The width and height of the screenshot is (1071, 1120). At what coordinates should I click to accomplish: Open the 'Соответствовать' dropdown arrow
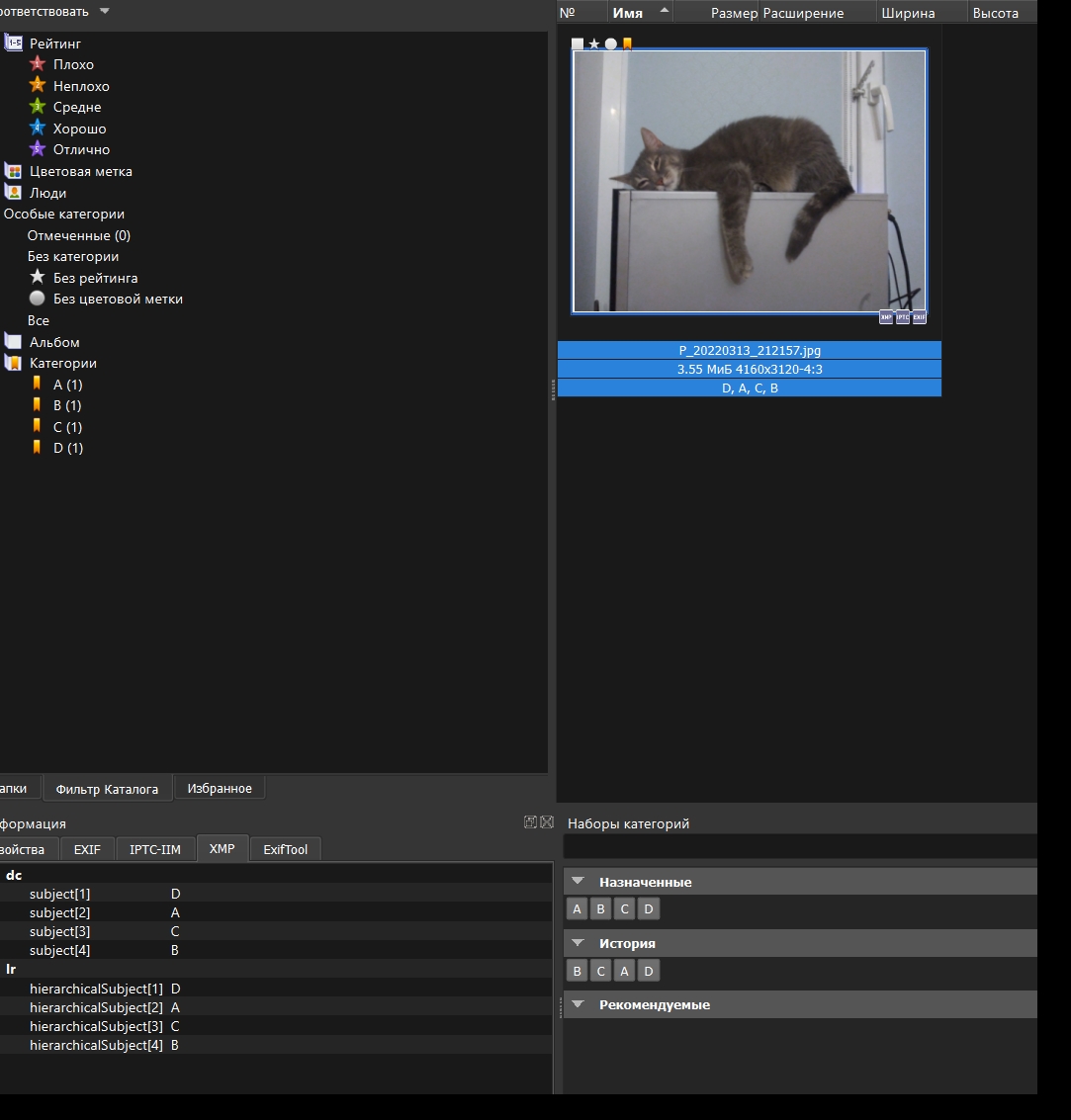point(105,12)
